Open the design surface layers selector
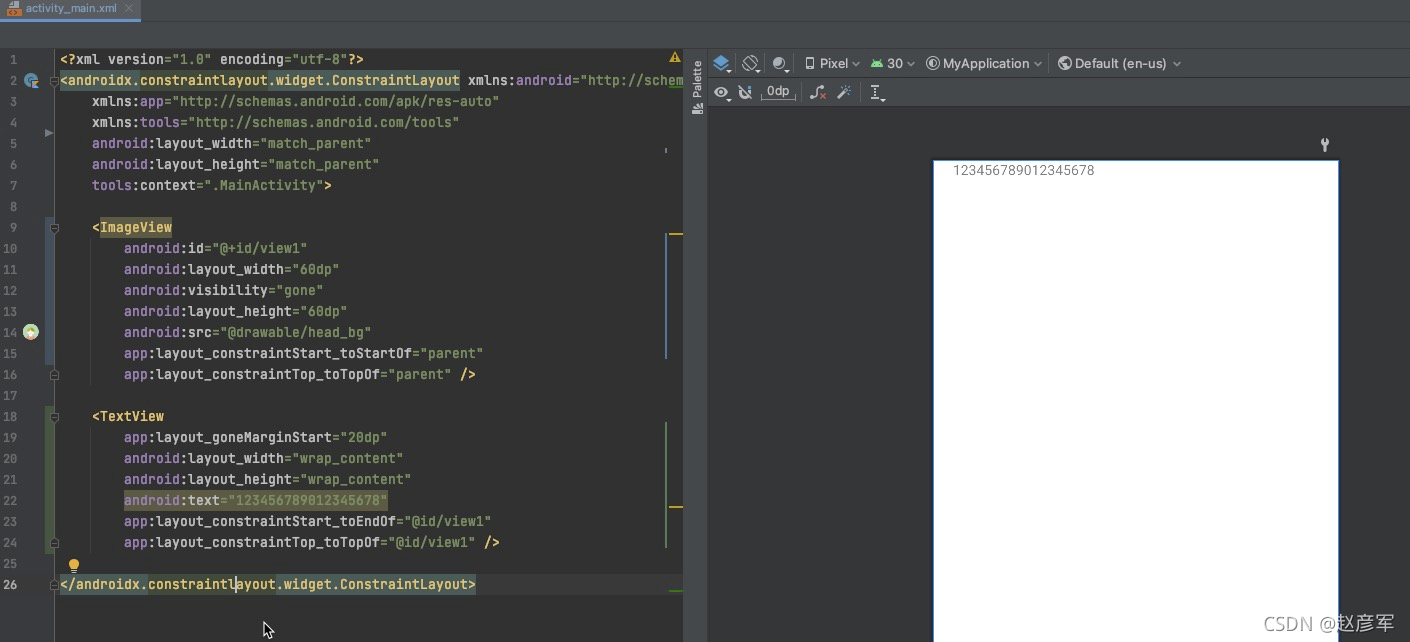The image size is (1410, 642). click(722, 63)
